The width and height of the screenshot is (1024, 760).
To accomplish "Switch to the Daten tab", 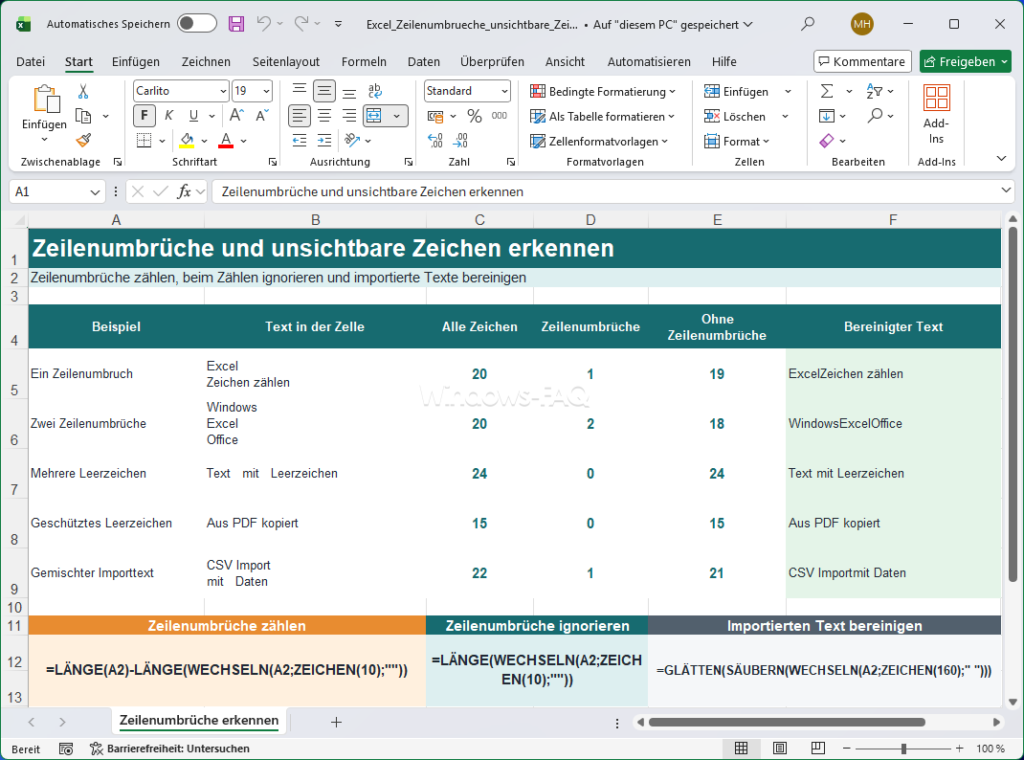I will 424,61.
